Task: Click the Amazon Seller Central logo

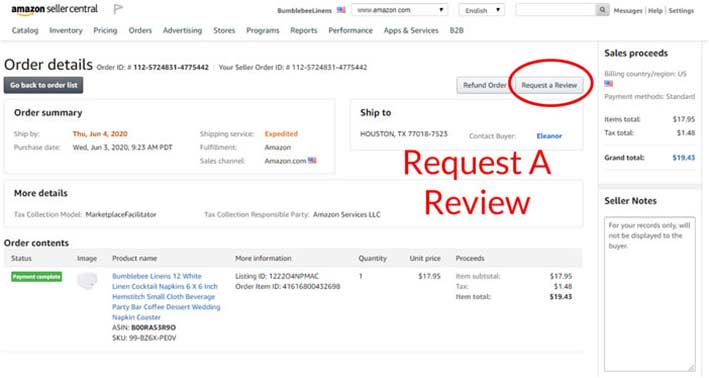Action: (54, 9)
